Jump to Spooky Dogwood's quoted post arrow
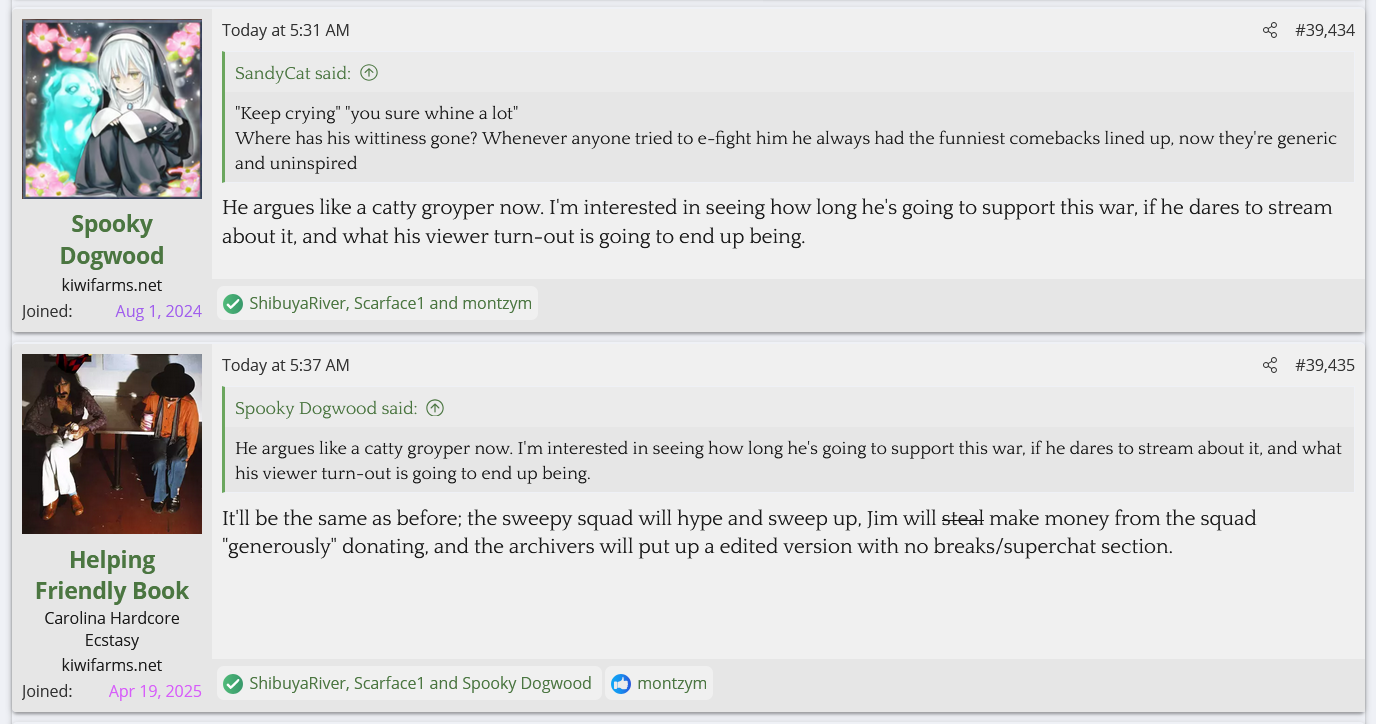Viewport: 1376px width, 724px height. tap(435, 408)
